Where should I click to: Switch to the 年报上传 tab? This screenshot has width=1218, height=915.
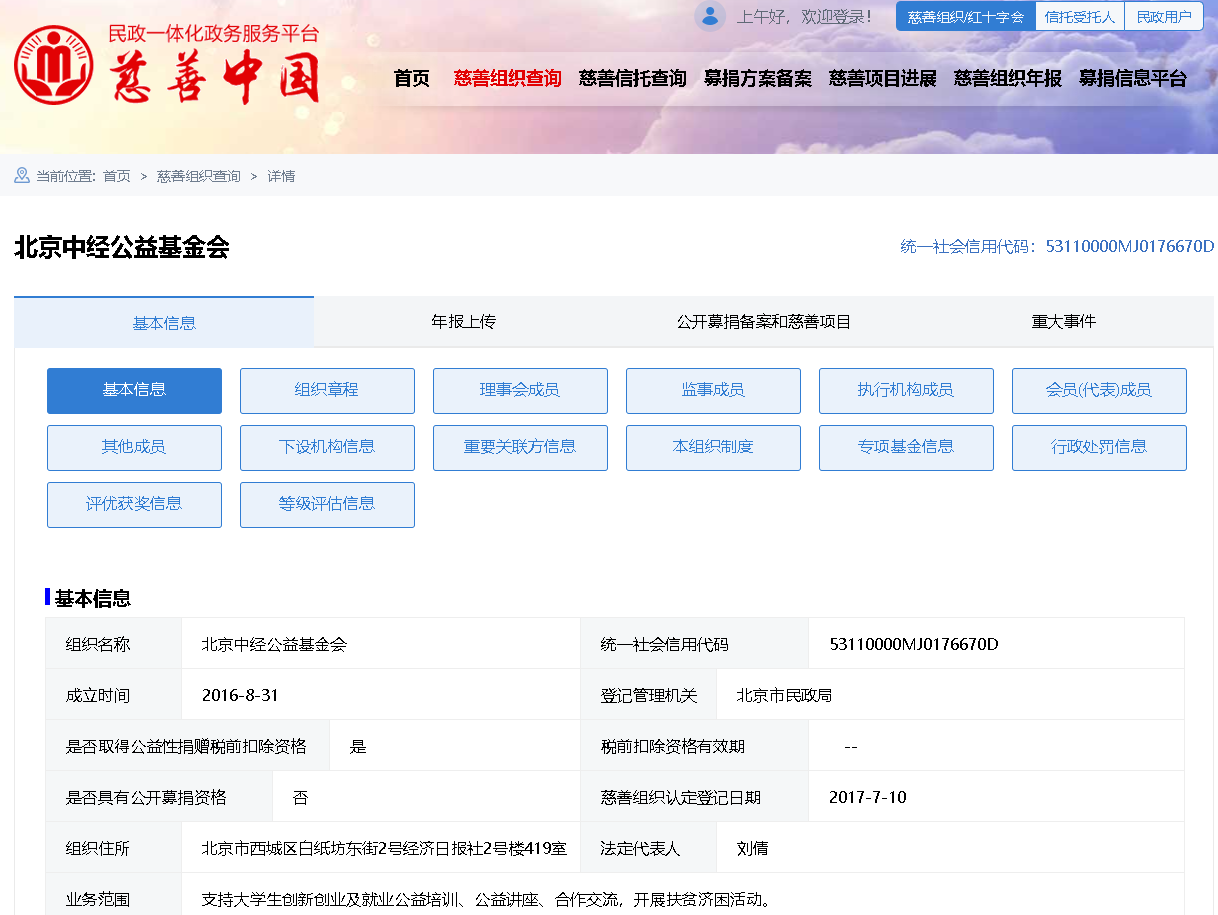pyautogui.click(x=463, y=322)
